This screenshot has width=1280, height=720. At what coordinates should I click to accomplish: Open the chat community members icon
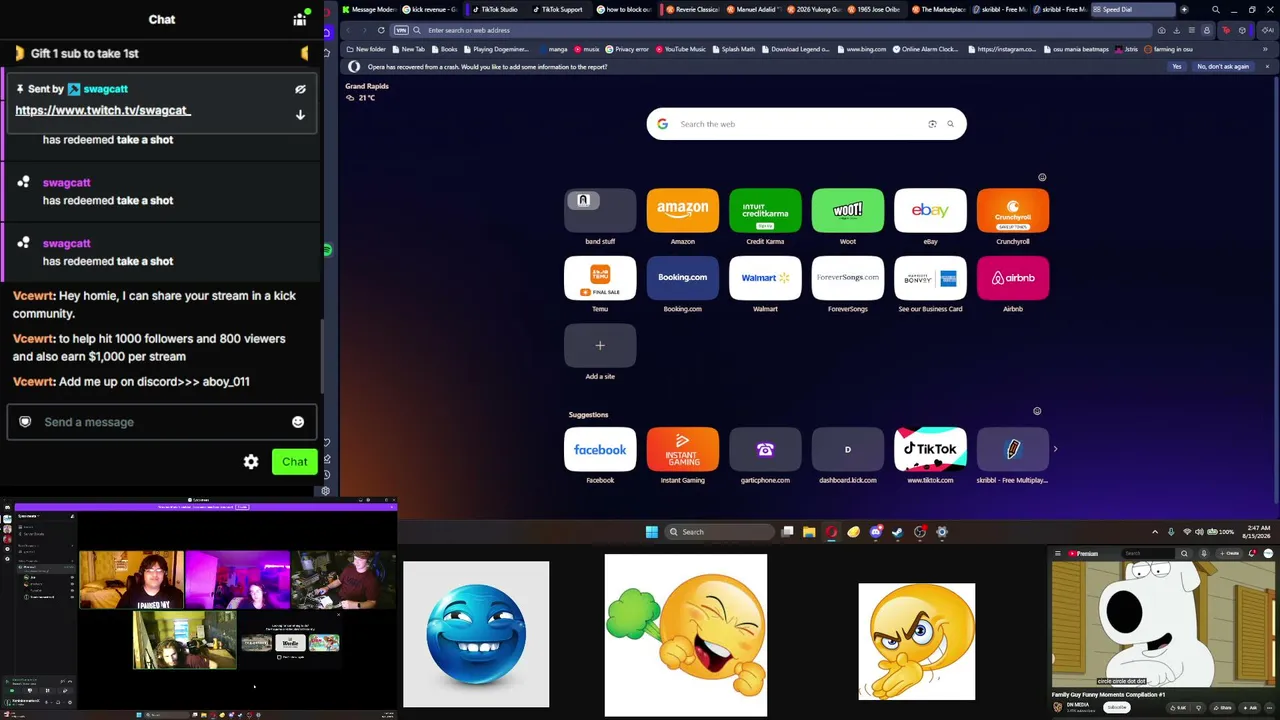coord(300,19)
